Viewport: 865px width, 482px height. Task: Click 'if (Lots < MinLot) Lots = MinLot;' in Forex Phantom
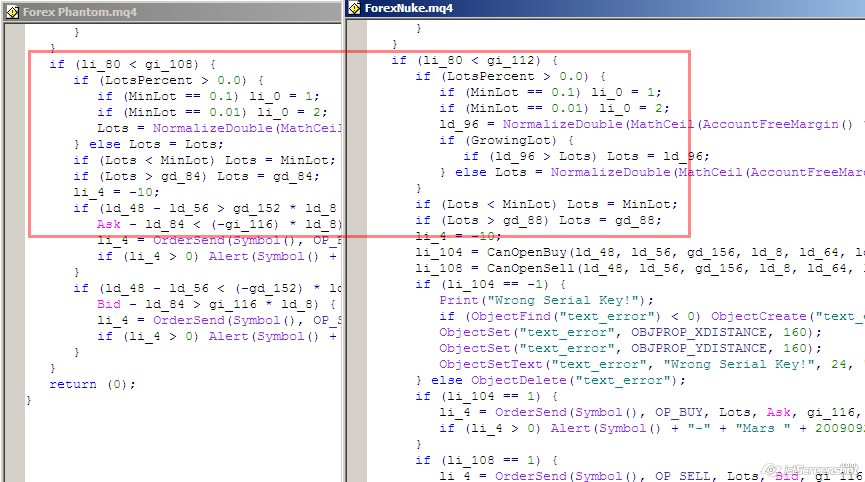[x=205, y=160]
